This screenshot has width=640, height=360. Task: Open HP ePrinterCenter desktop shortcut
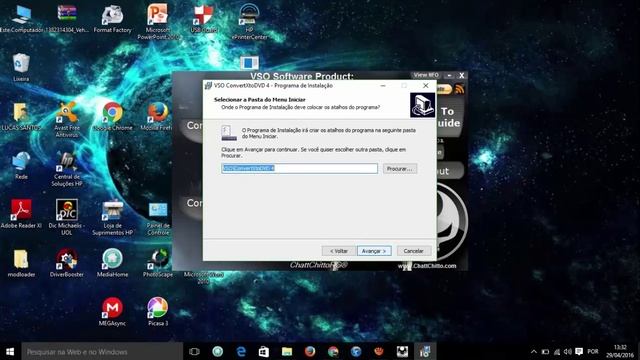tap(249, 22)
